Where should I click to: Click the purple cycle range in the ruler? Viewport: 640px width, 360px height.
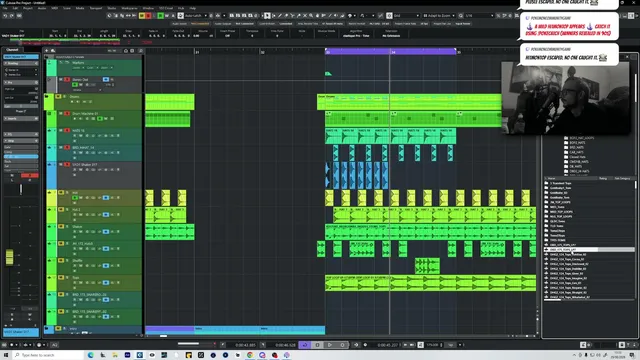pos(391,51)
